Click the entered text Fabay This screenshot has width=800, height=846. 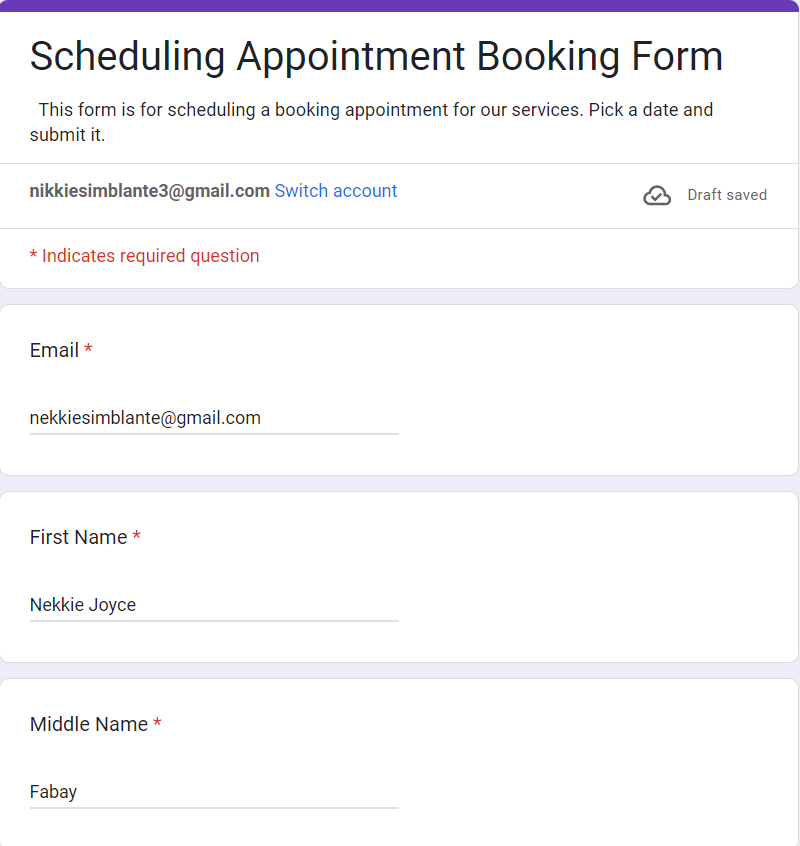[x=54, y=792]
